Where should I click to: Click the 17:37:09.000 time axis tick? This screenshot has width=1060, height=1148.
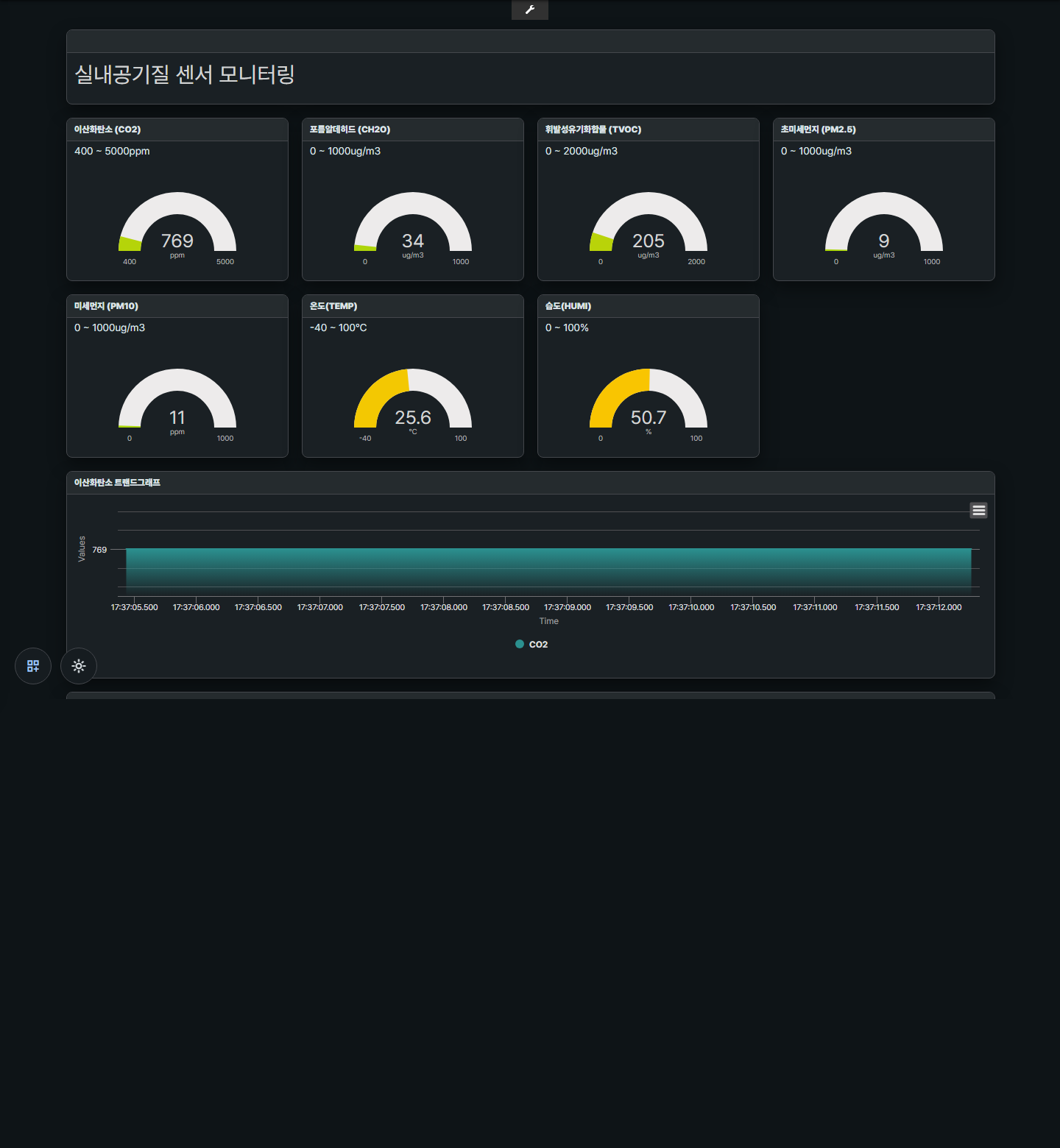point(568,607)
